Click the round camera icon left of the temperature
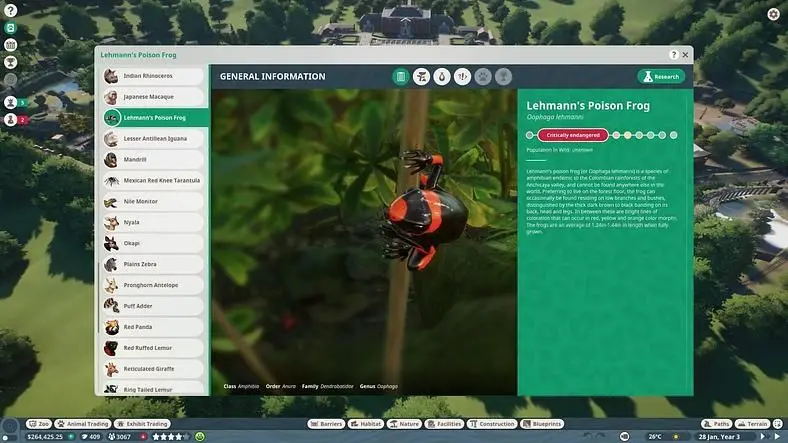This screenshot has height=443, width=788. [x=624, y=437]
